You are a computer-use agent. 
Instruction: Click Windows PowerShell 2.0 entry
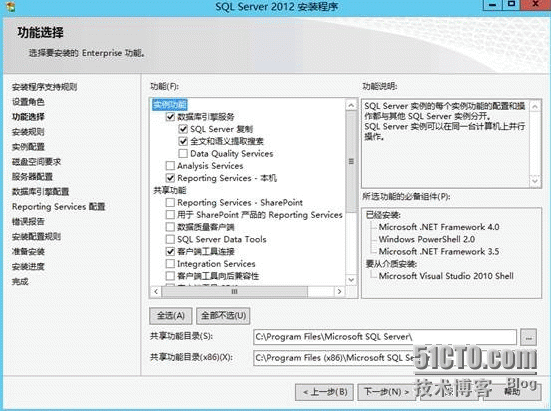pos(427,239)
